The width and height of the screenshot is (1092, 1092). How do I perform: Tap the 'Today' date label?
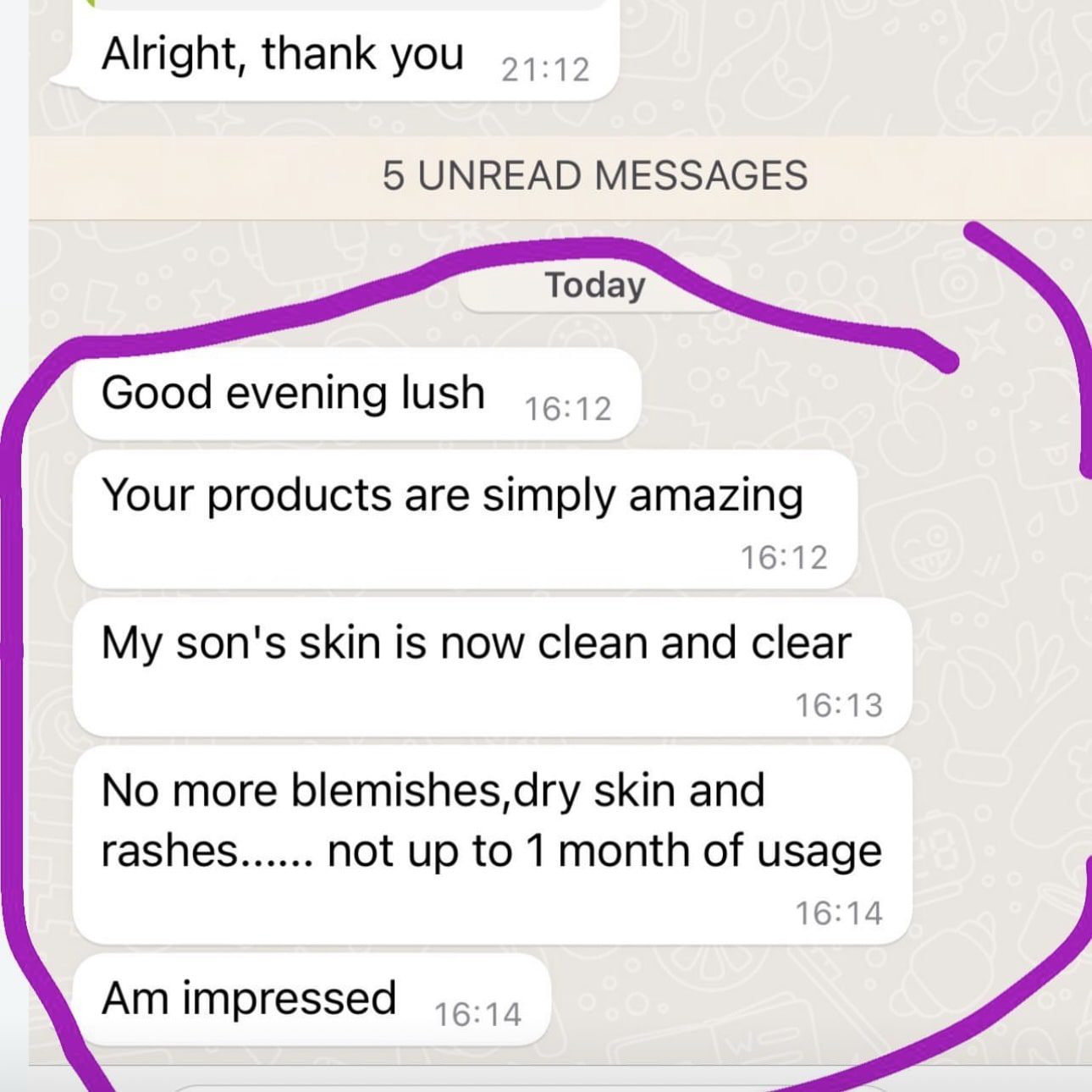[594, 284]
